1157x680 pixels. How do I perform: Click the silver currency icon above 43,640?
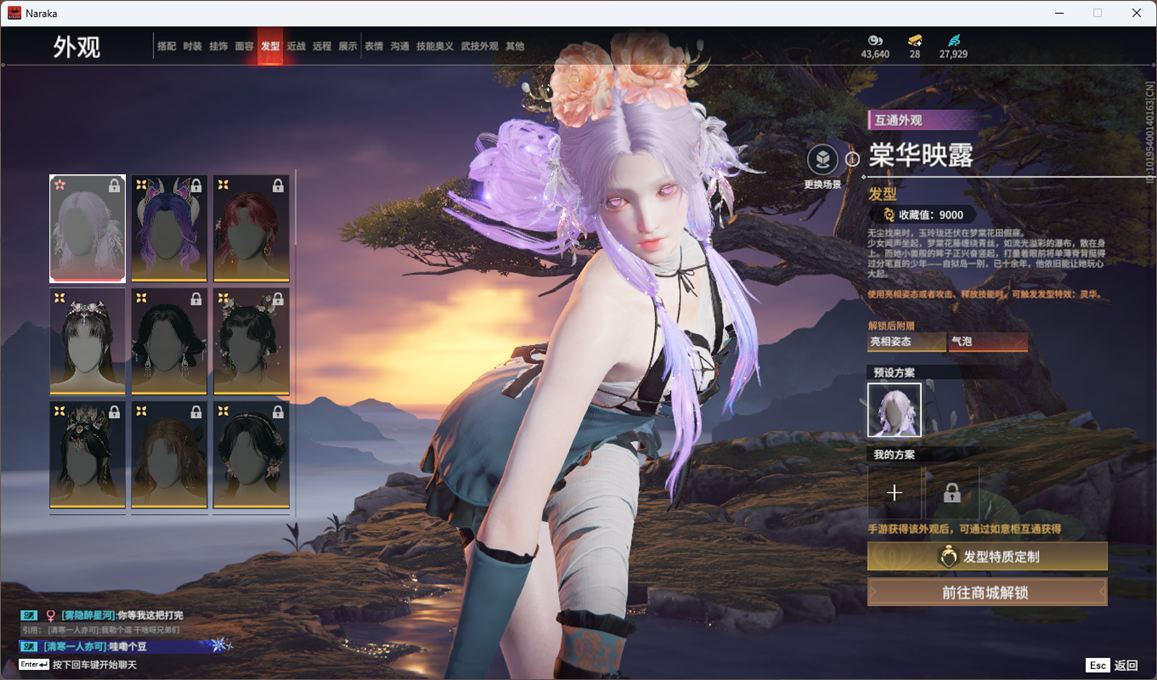coord(875,40)
